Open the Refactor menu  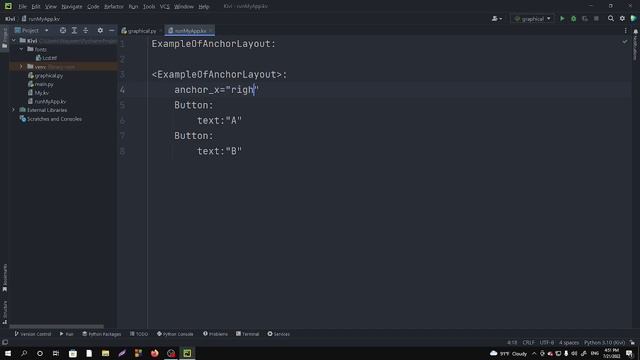[113, 7]
